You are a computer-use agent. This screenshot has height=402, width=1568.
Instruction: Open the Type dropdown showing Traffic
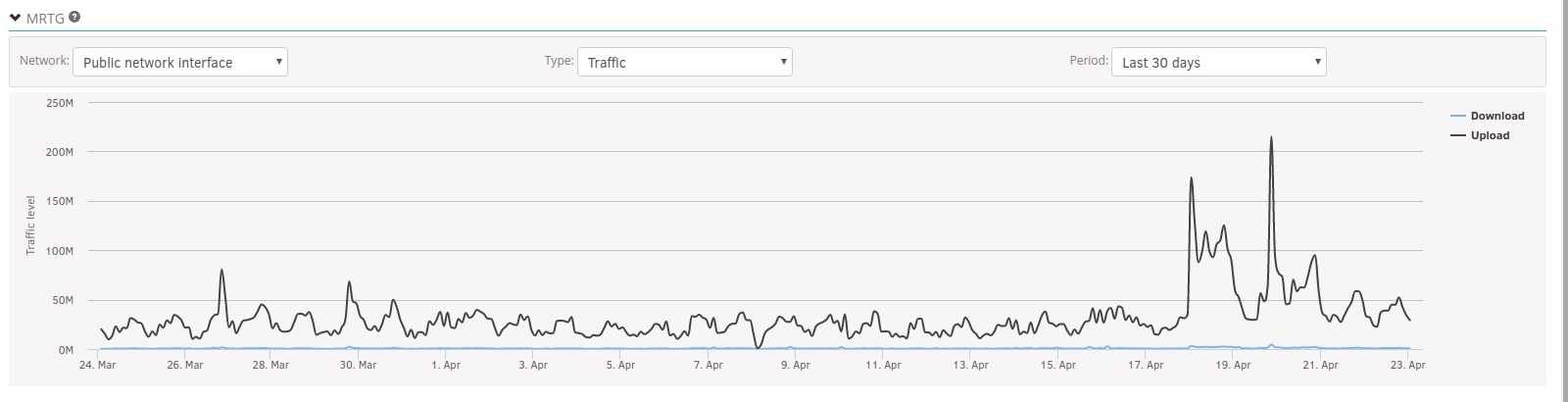685,62
